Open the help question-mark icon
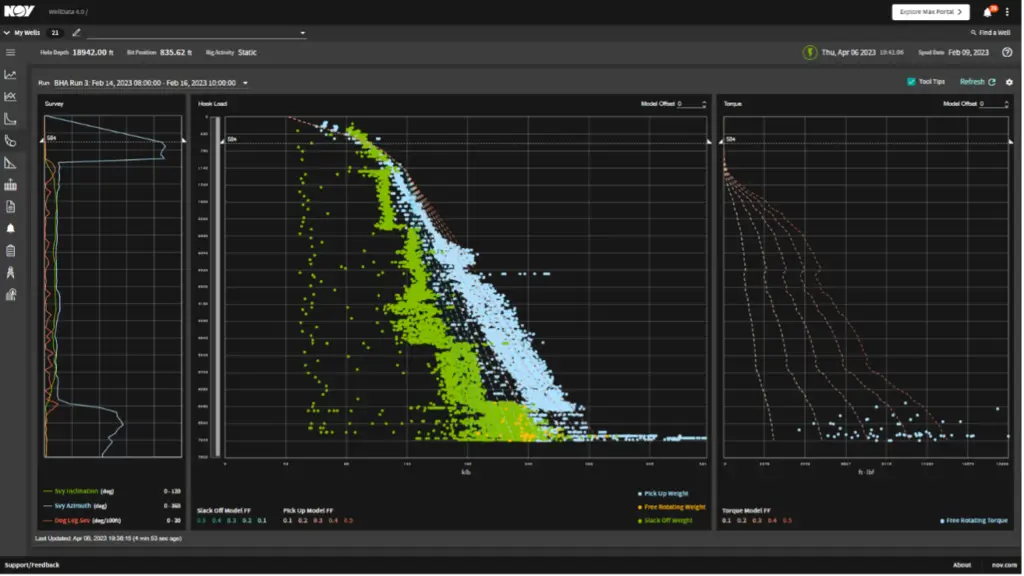The width and height of the screenshot is (1024, 576). tap(1008, 52)
